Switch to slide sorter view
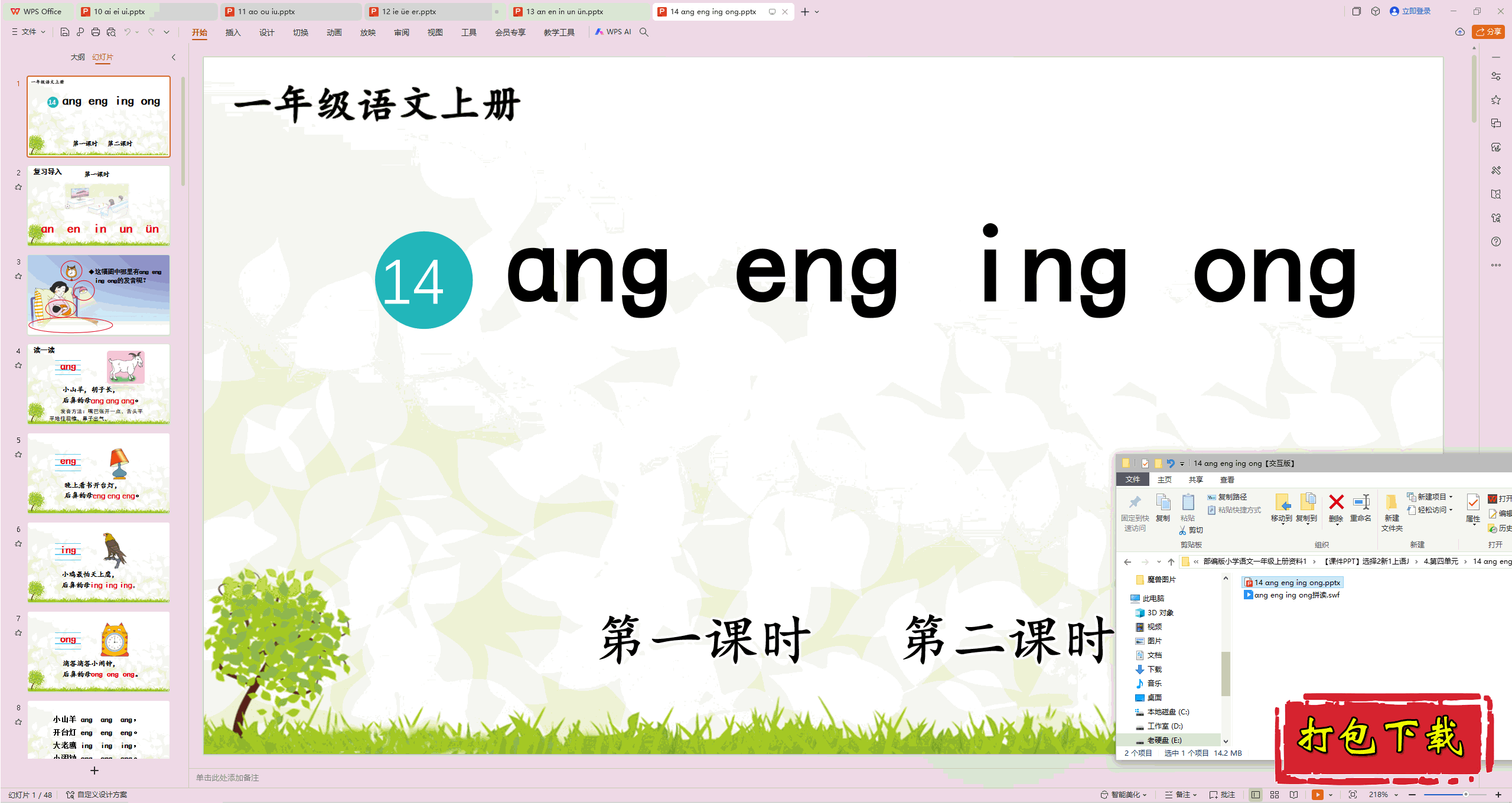Viewport: 1512px width, 803px height. (x=1275, y=795)
